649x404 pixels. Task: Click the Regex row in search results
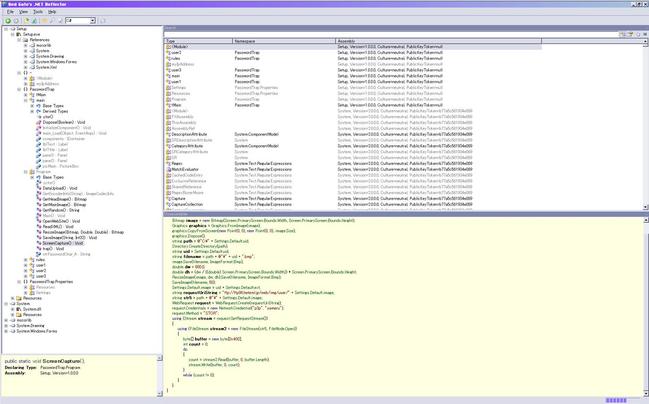click(353, 164)
